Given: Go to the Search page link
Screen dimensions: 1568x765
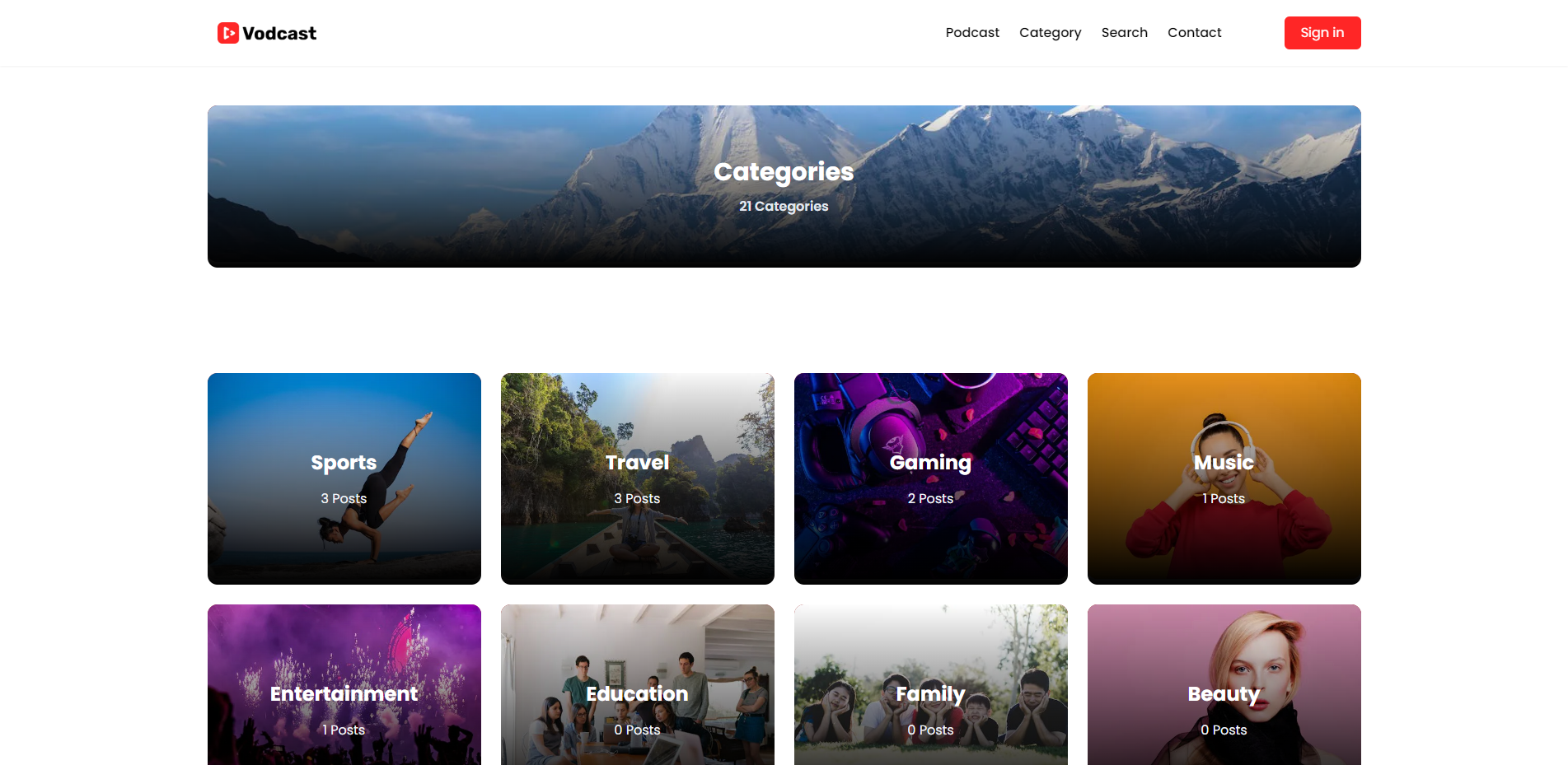Looking at the screenshot, I should coord(1124,33).
